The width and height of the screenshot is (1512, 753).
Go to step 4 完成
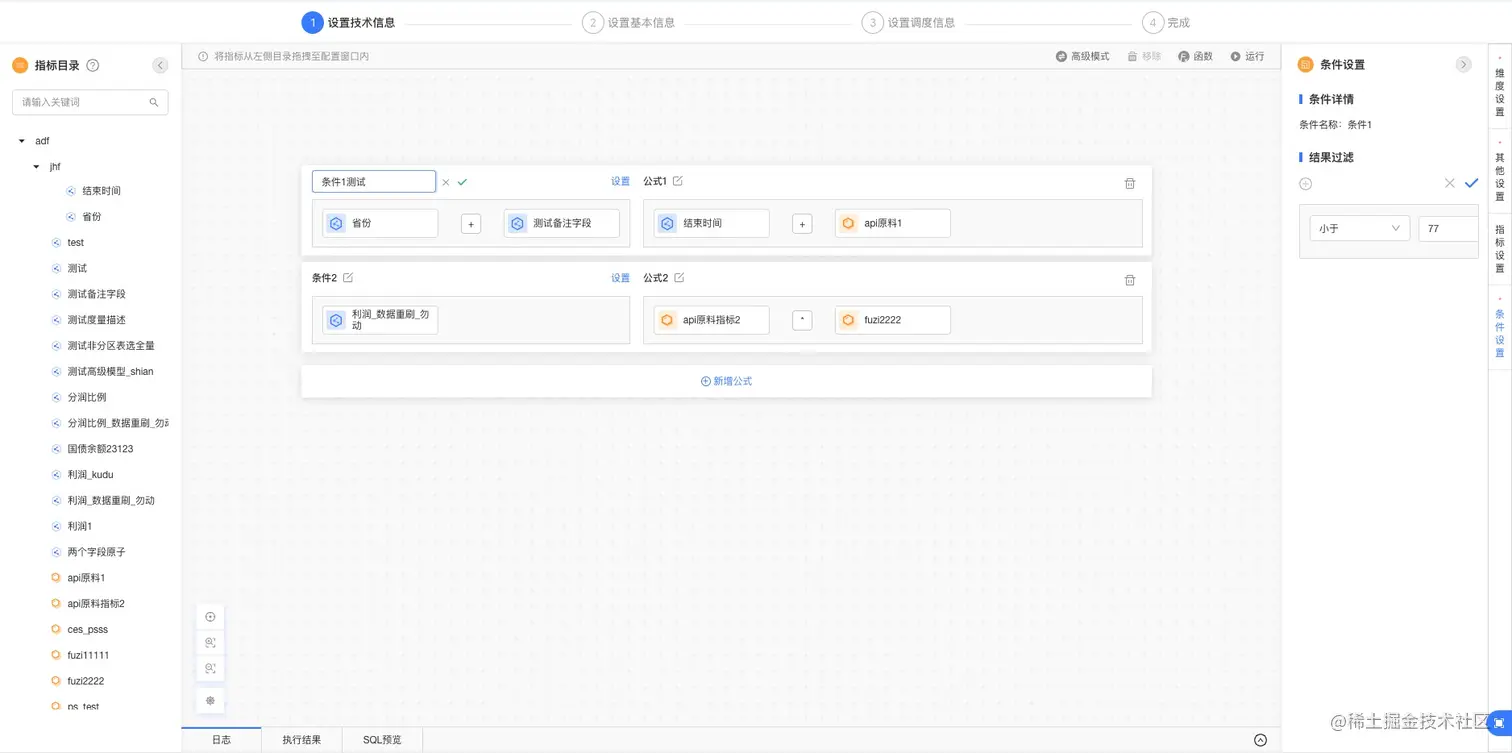[1167, 22]
